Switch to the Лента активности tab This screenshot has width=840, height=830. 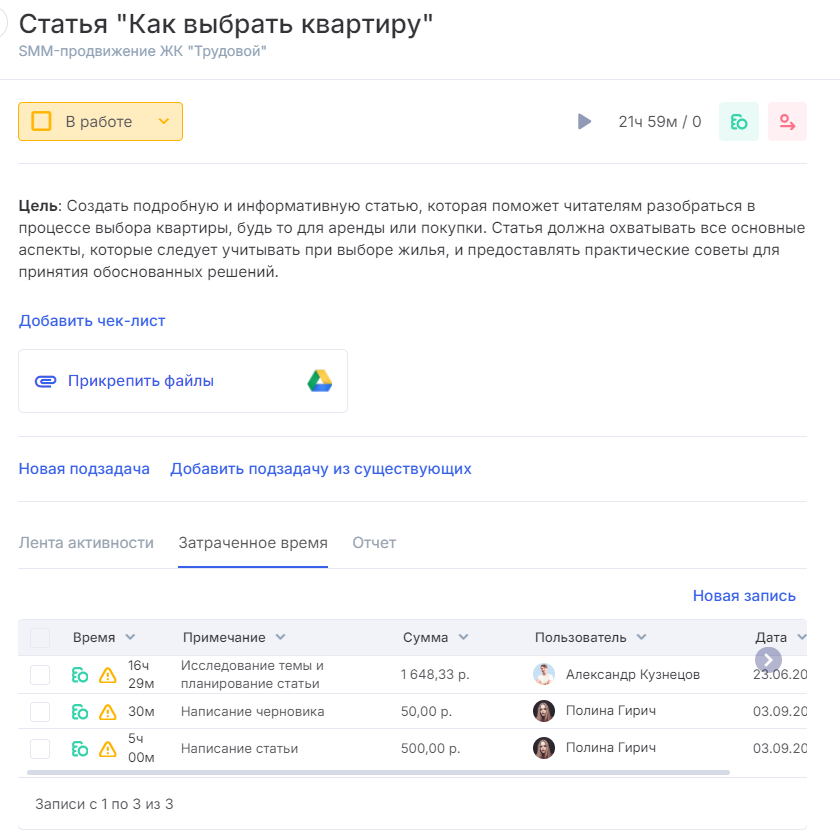pos(86,543)
